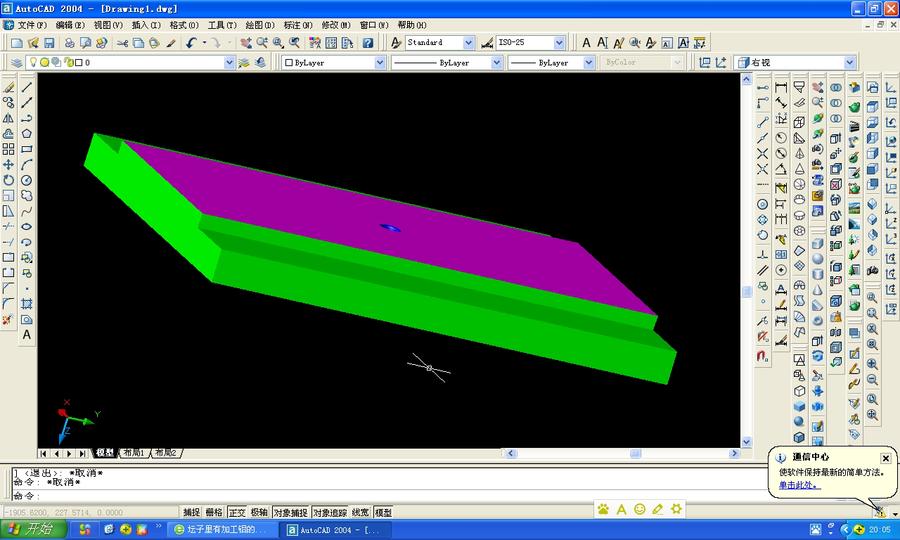Select the Spline draw tool
Screen dimensions: 900x540
click(27, 211)
